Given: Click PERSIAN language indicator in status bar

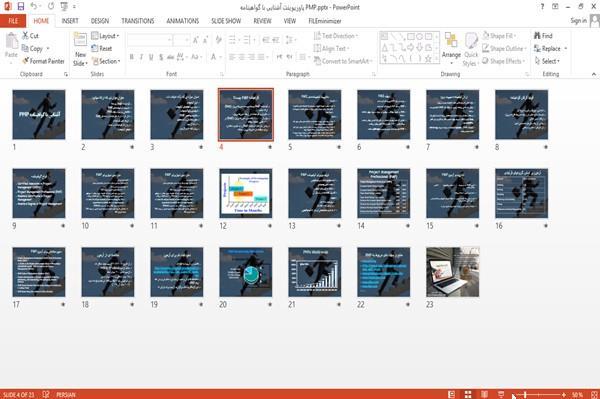Looking at the screenshot, I should click(x=66, y=394).
